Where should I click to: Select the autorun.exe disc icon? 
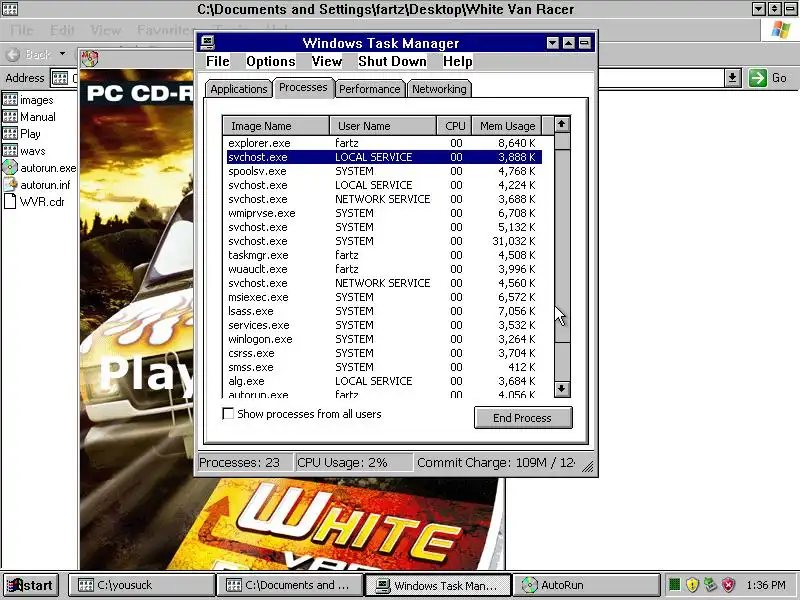10,167
